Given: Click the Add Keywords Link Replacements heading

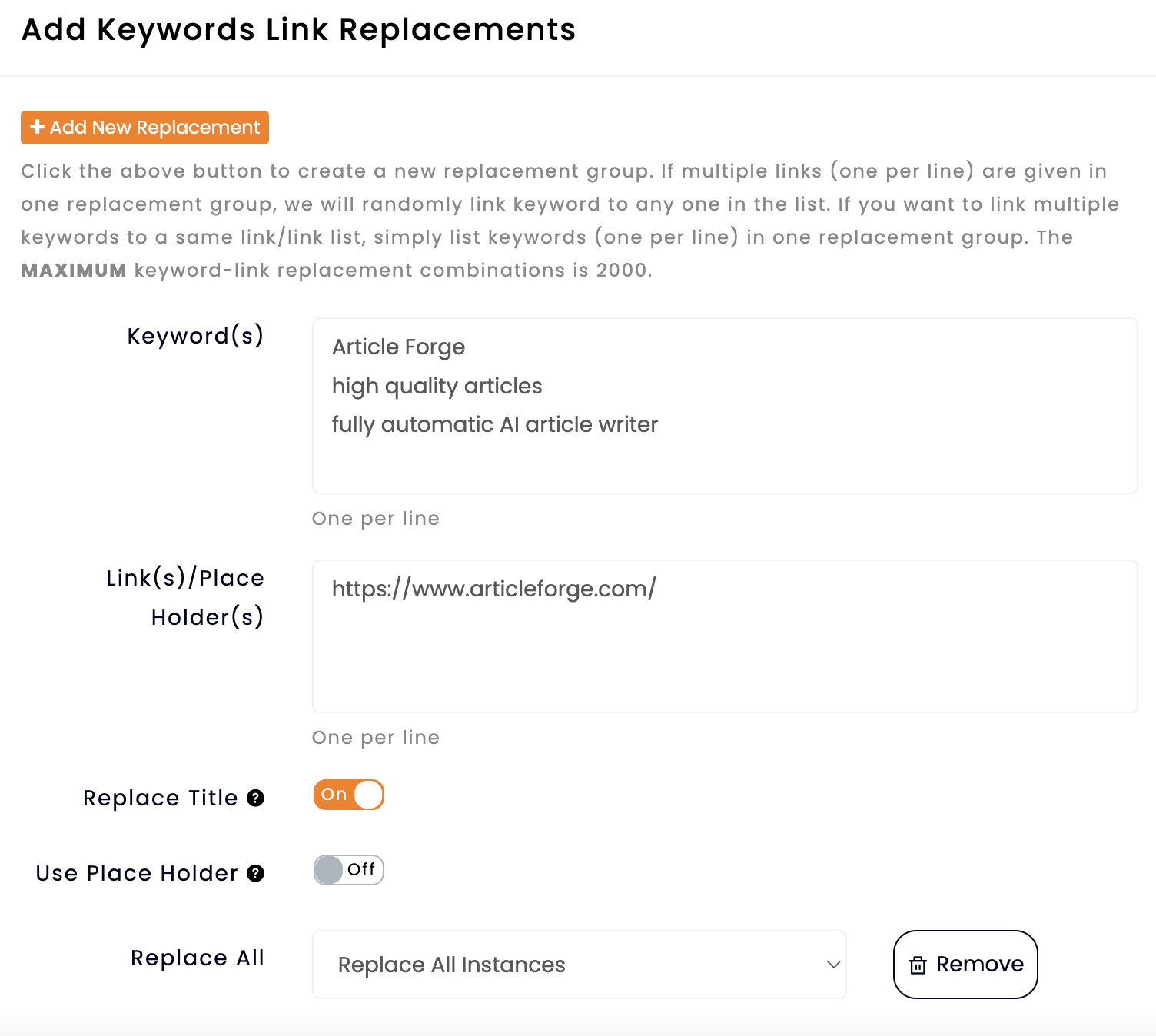Looking at the screenshot, I should 298,30.
